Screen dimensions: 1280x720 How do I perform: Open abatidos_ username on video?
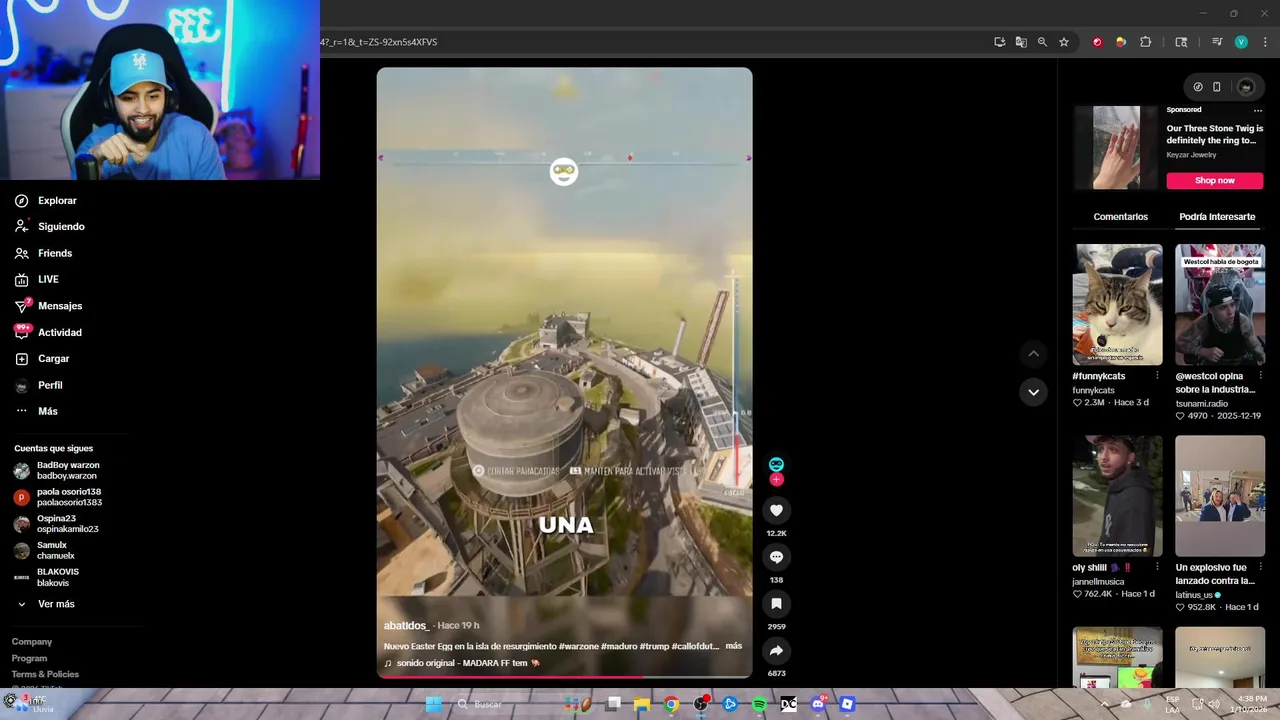[x=406, y=625]
